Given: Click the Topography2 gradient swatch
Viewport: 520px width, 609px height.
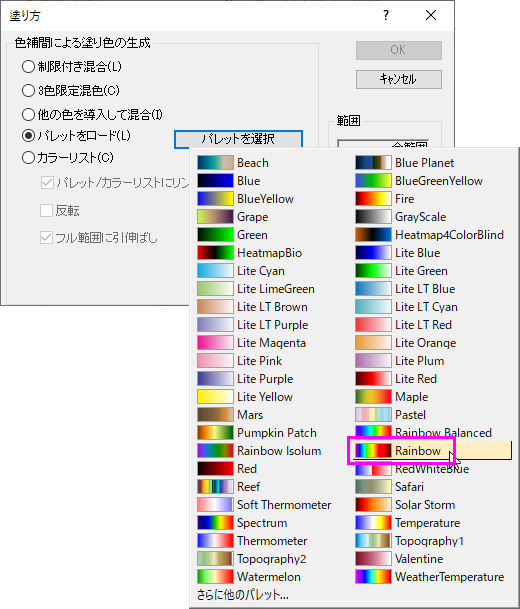Looking at the screenshot, I should point(215,559).
